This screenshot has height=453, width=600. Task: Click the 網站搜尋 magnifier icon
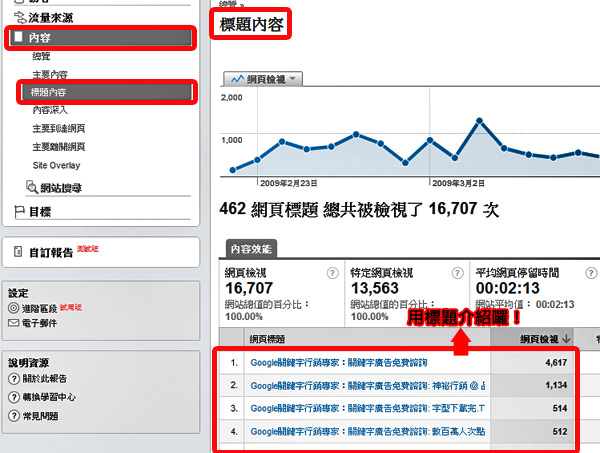coord(32,187)
